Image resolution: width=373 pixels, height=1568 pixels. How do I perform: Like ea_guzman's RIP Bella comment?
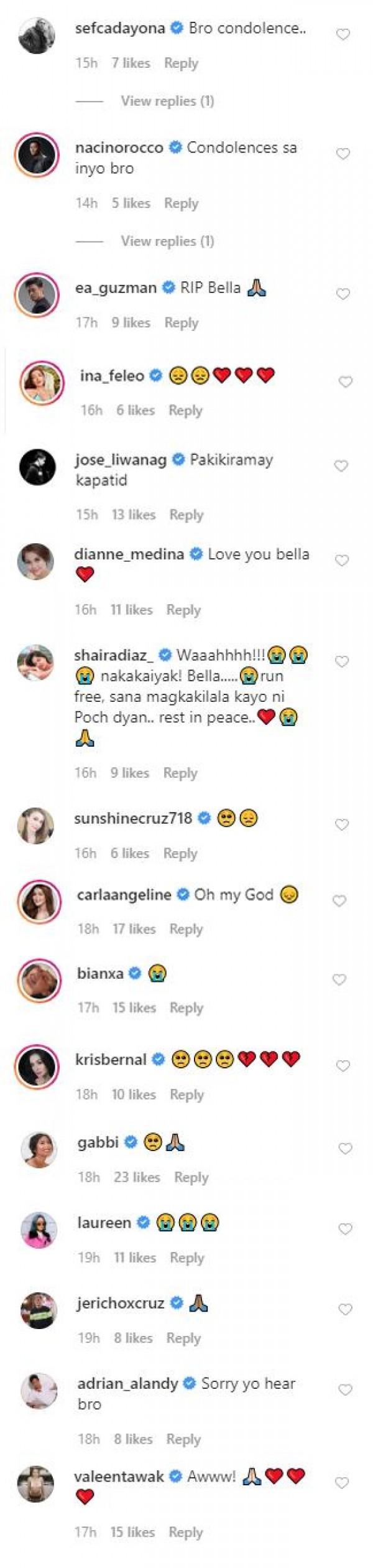343,294
